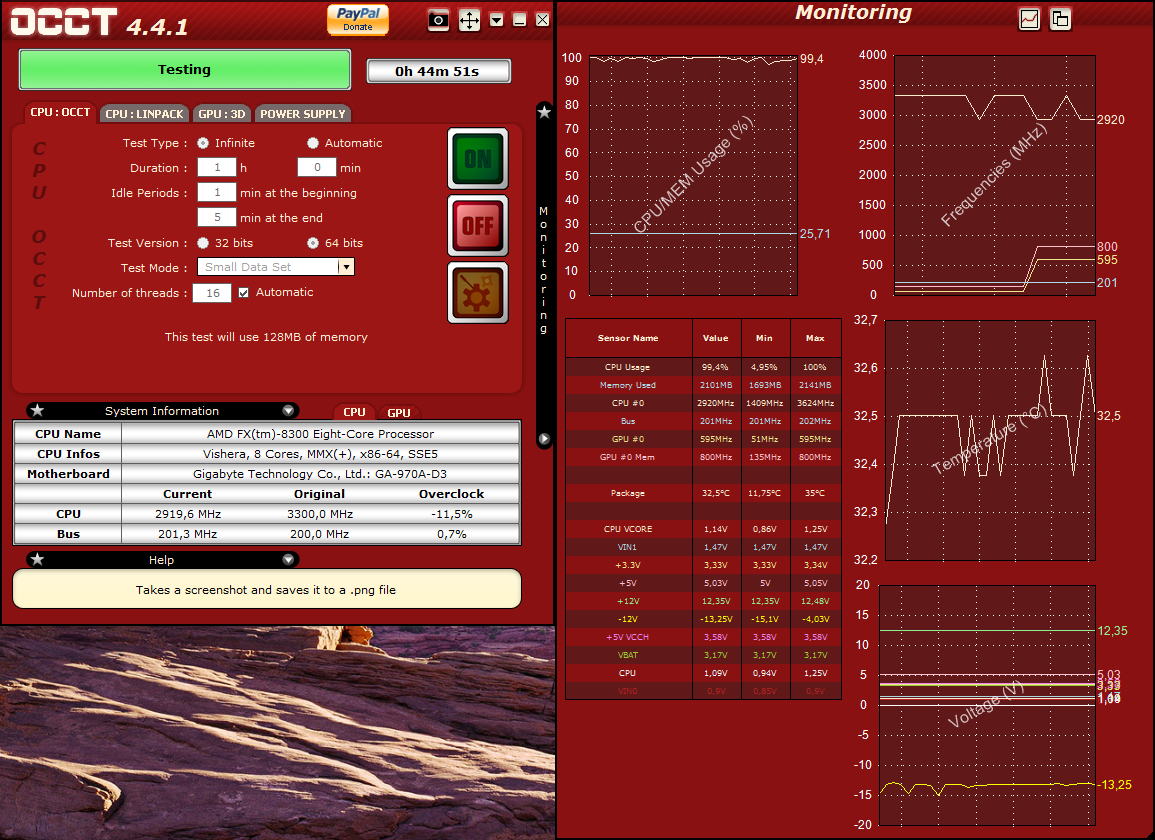The width and height of the screenshot is (1155, 840).
Task: Click the Monitoring windows layout icon
Action: click(x=1060, y=19)
